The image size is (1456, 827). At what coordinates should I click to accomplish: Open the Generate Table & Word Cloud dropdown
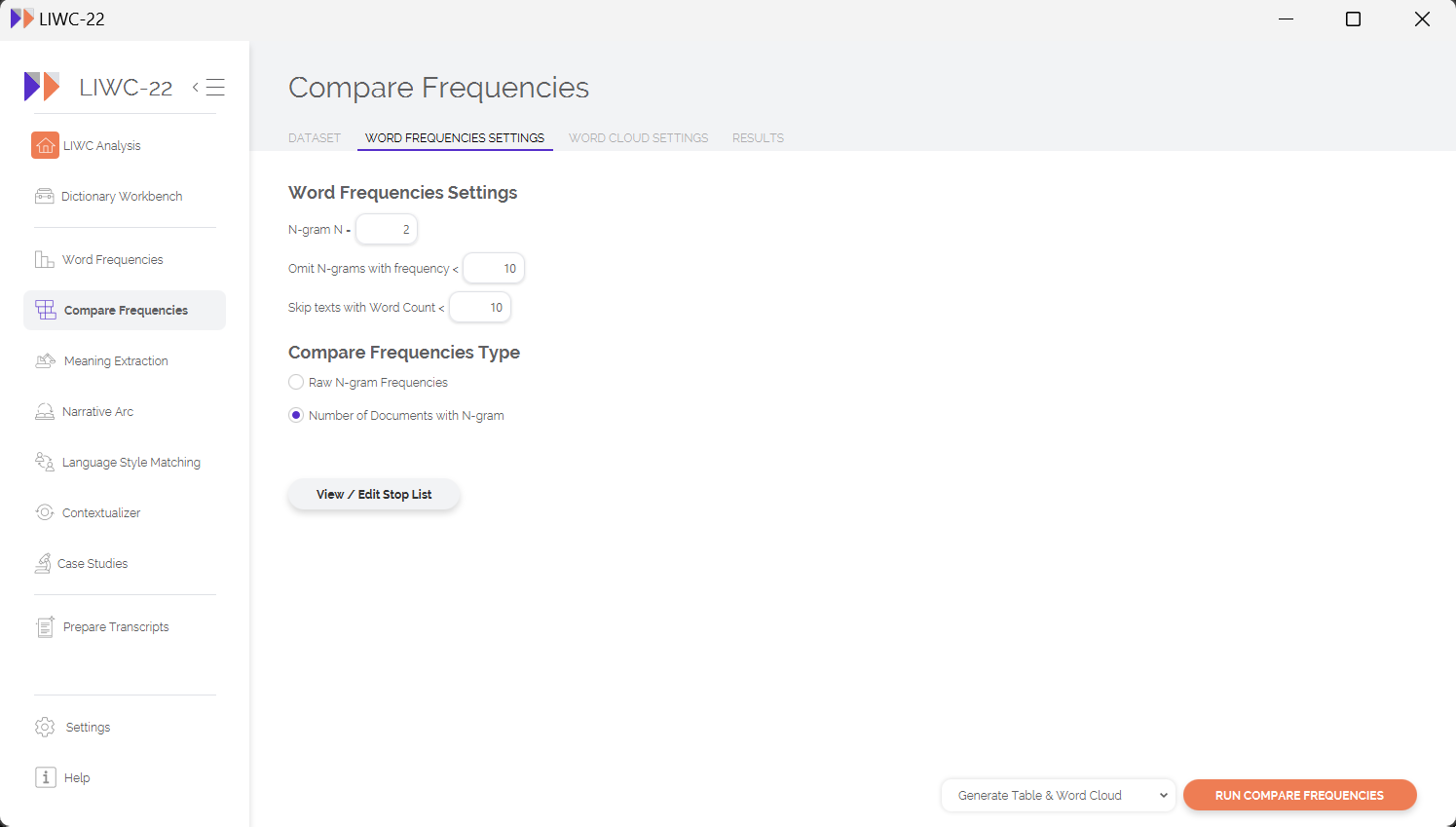(1059, 795)
